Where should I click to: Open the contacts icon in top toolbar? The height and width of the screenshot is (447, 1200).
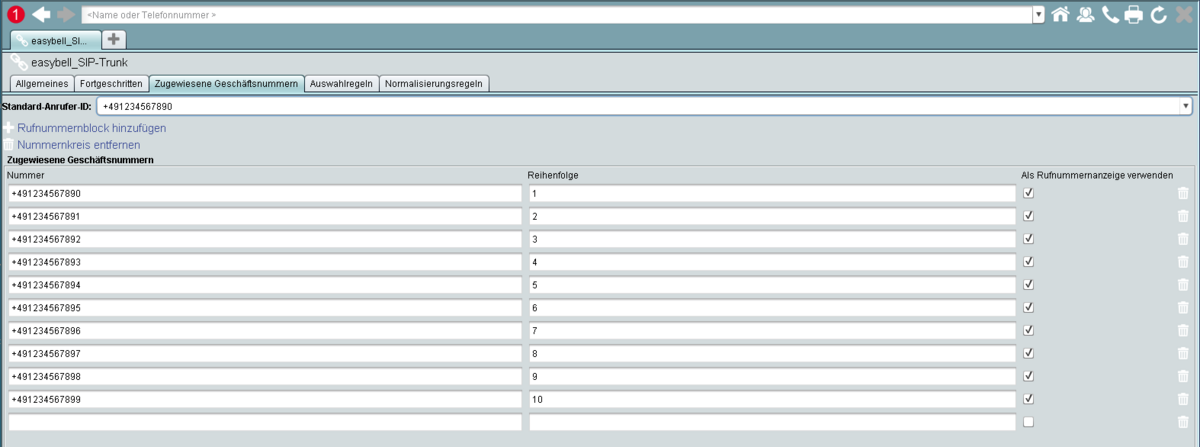[x=1085, y=14]
